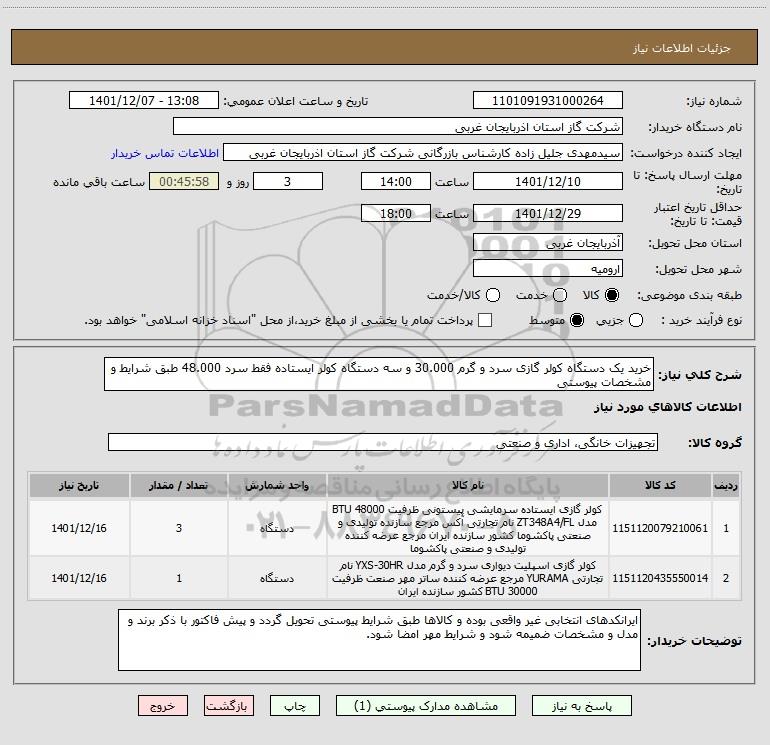Click the گروه کالا field
Image resolution: width=770 pixels, height=745 pixels.
(383, 442)
